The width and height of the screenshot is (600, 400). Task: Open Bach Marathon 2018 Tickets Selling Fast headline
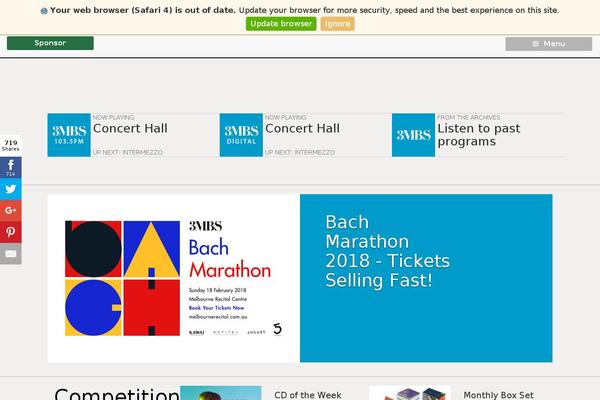point(387,251)
